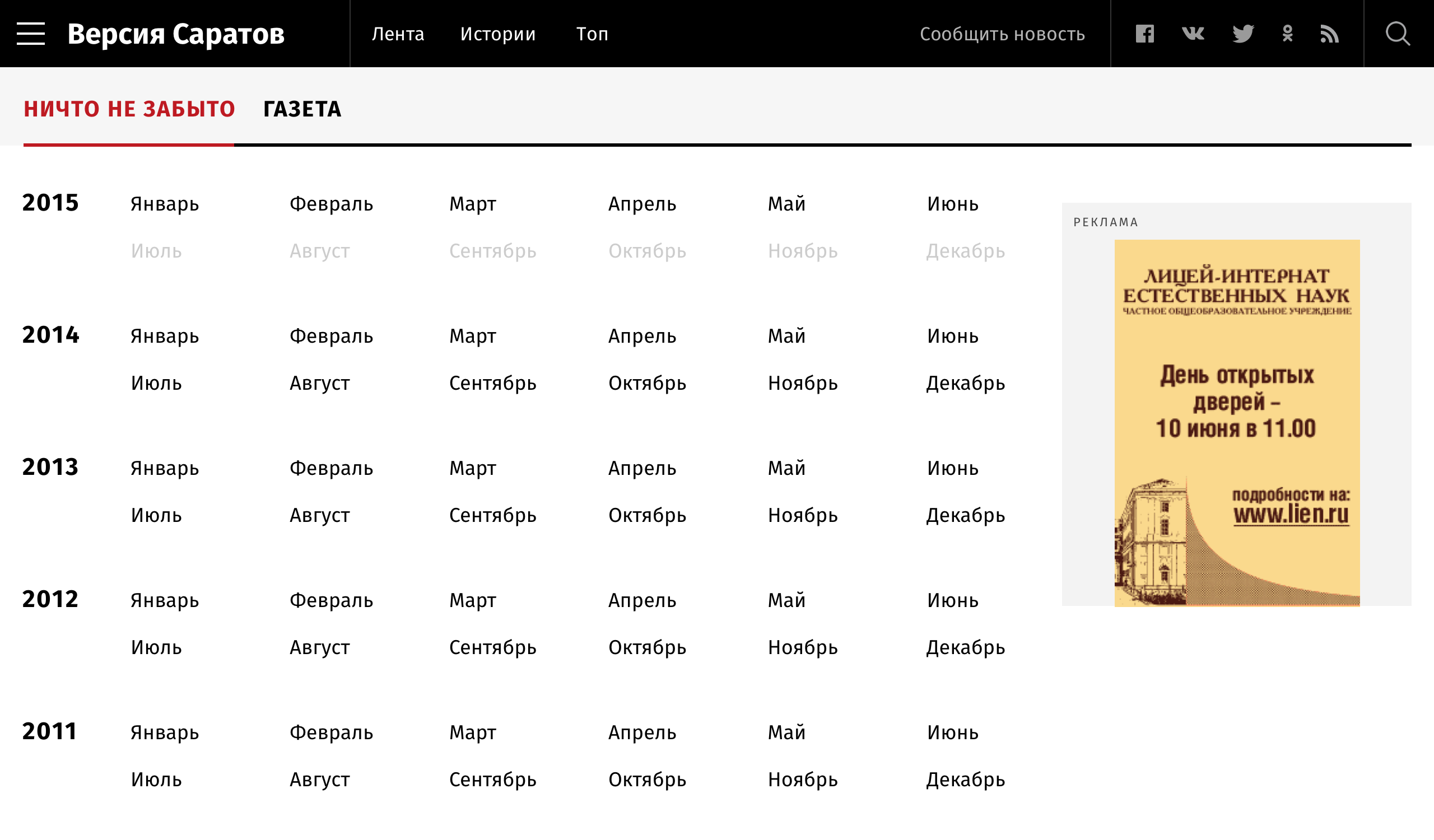Open the VK social network icon
The width and height of the screenshot is (1434, 840).
[x=1193, y=34]
